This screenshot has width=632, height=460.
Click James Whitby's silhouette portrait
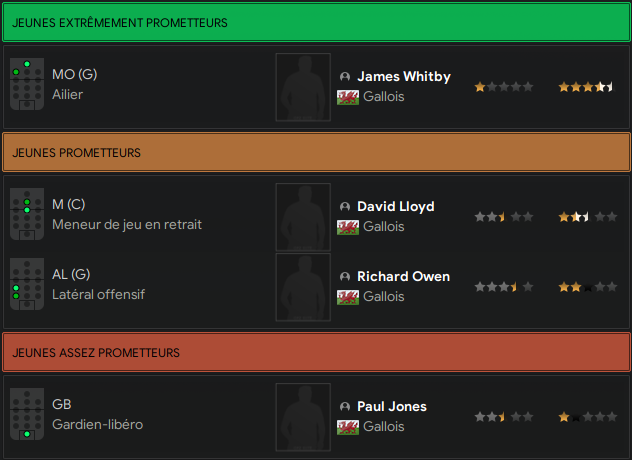point(303,87)
